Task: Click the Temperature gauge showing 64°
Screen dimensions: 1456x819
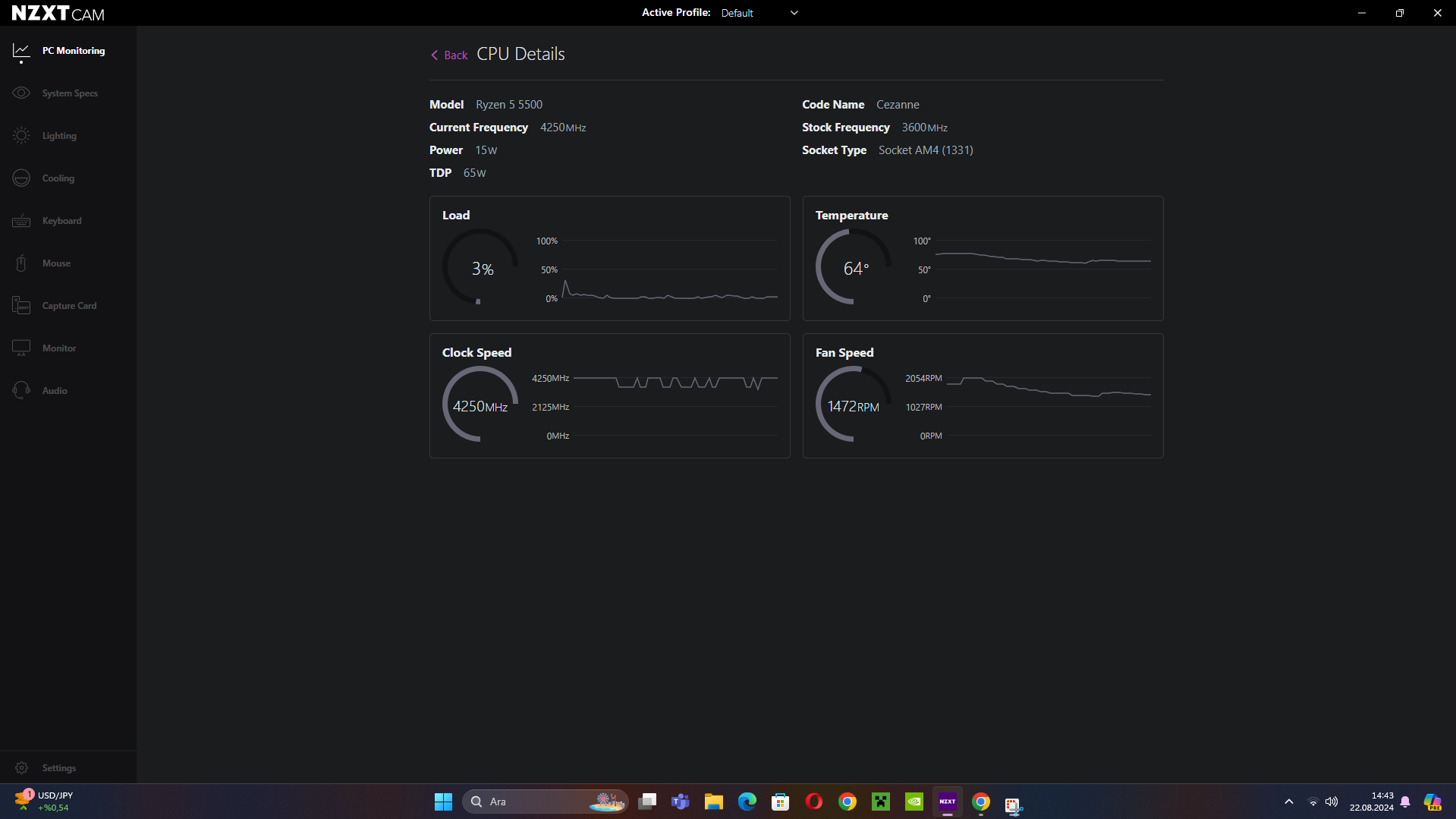Action: click(x=854, y=267)
